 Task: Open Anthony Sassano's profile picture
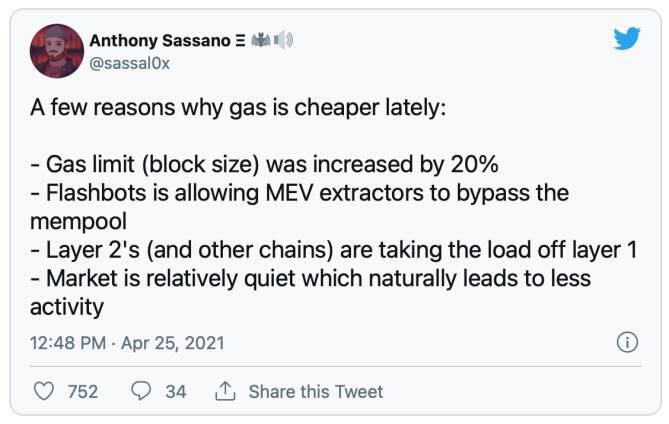pyautogui.click(x=57, y=50)
